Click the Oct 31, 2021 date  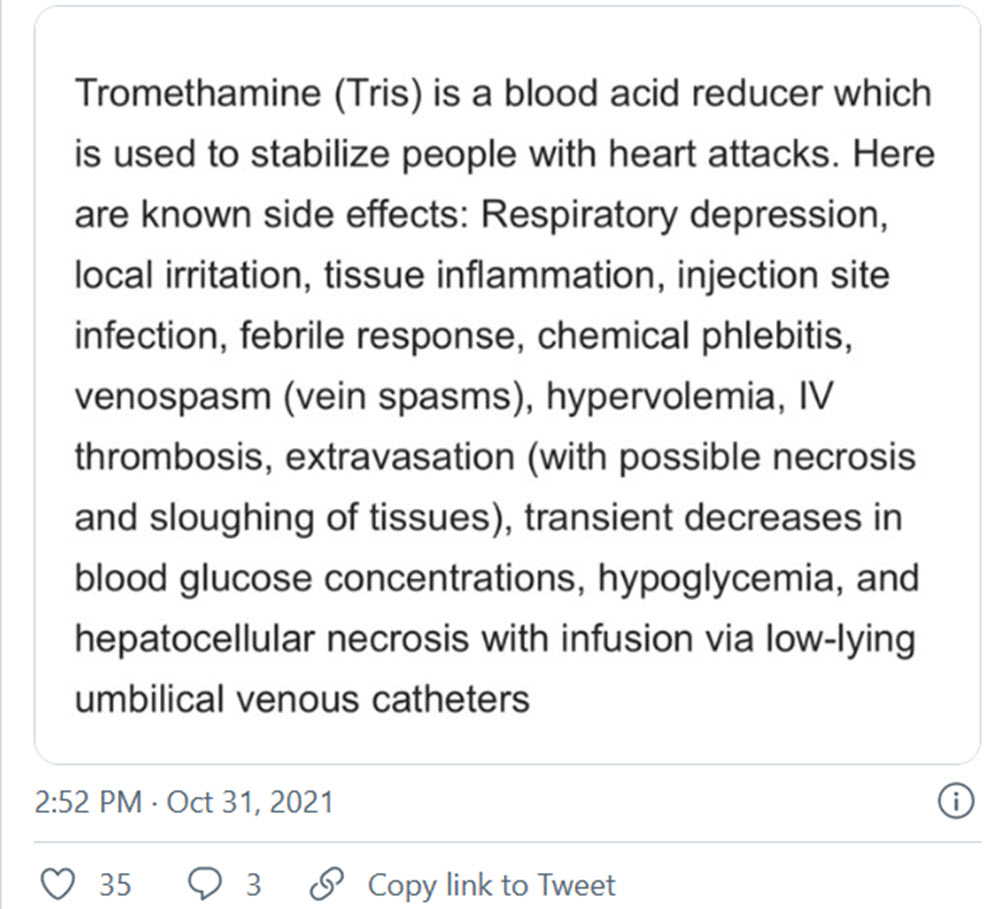250,802
